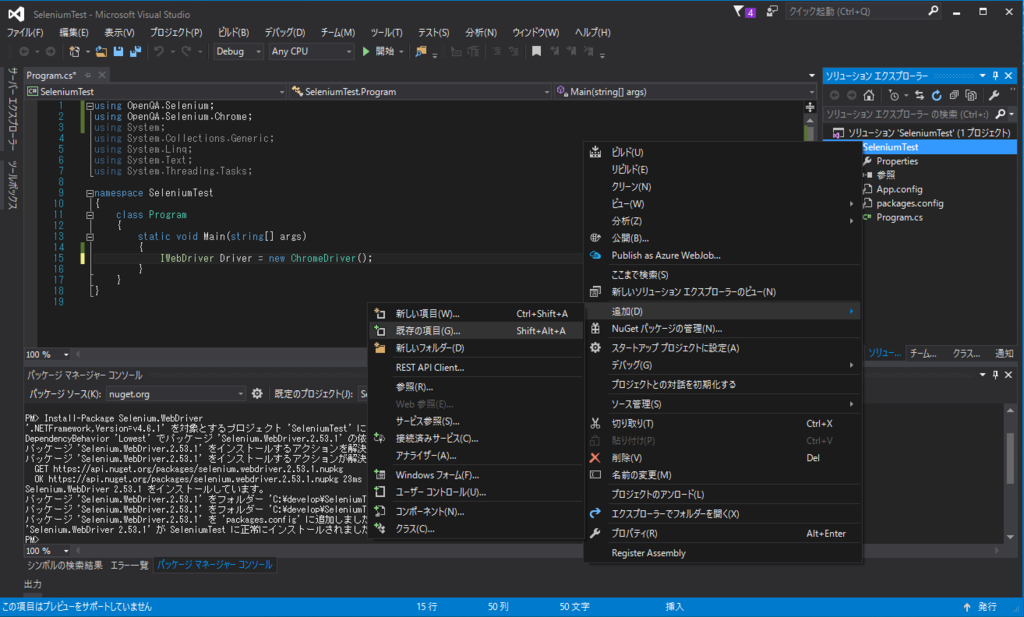Image resolution: width=1024 pixels, height=617 pixels.
Task: Click the feedback person icon
Action: tap(772, 11)
